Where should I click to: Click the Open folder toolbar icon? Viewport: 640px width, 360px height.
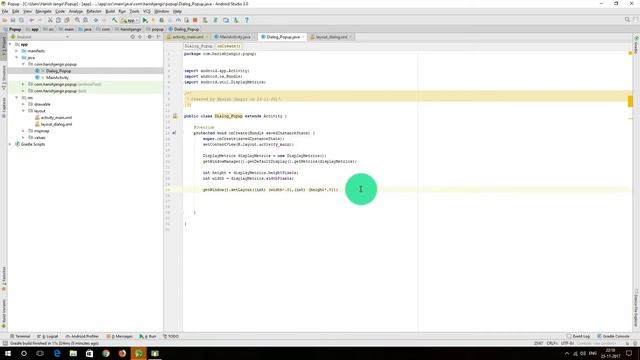(x=4, y=20)
